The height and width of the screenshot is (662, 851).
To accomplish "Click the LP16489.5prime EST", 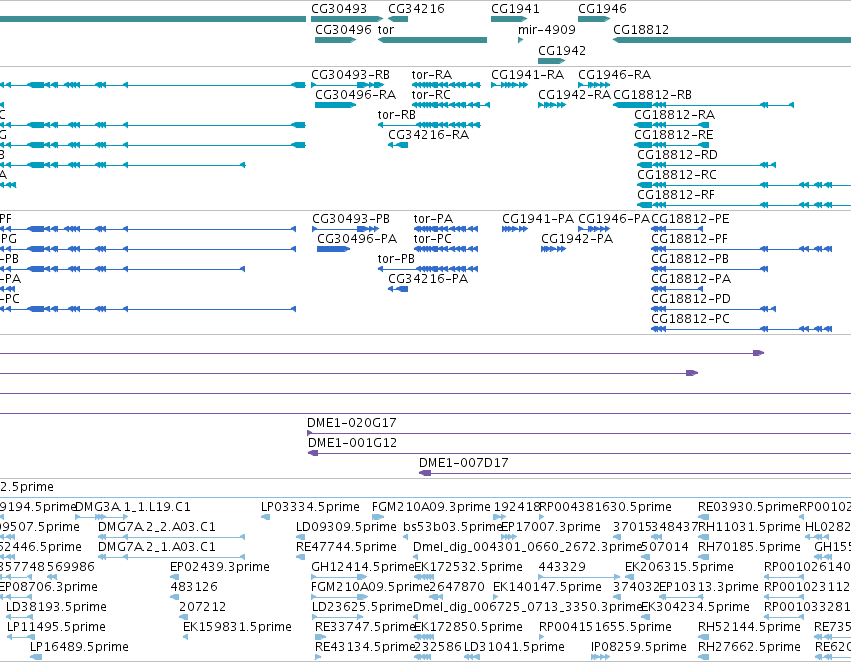I will [x=36, y=657].
